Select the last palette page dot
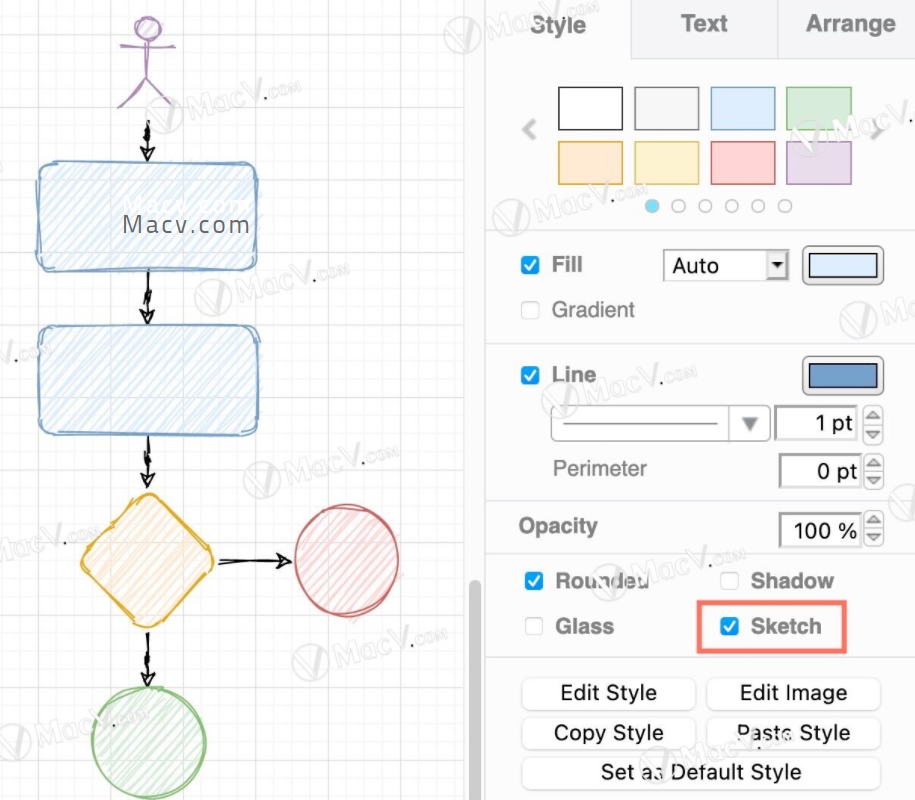The height and width of the screenshot is (800, 915). tap(785, 206)
